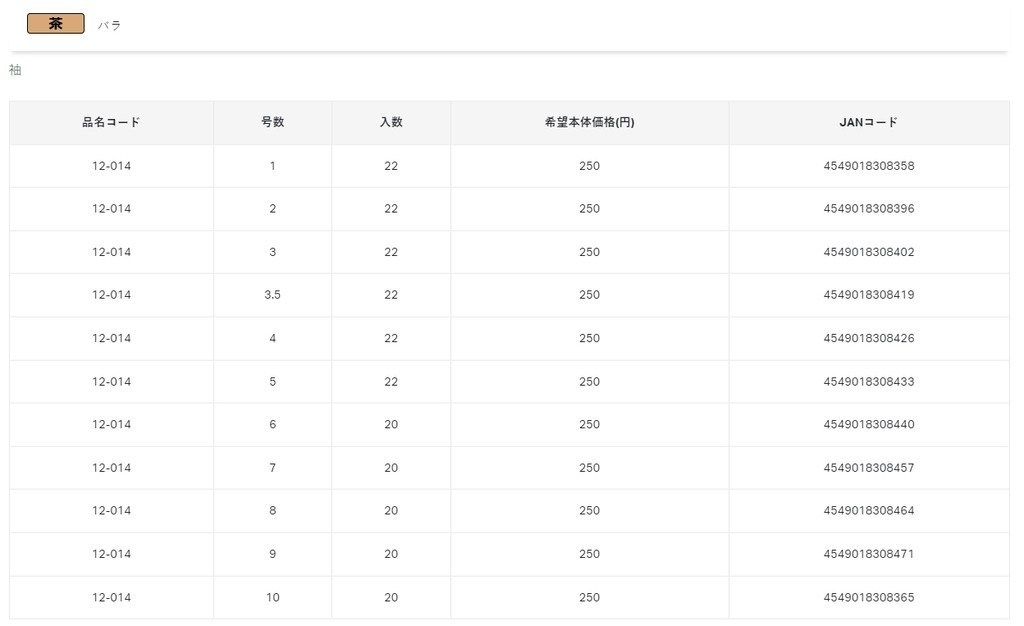Pick JAN code 4549018308457
The image size is (1024, 626).
pyautogui.click(x=868, y=468)
